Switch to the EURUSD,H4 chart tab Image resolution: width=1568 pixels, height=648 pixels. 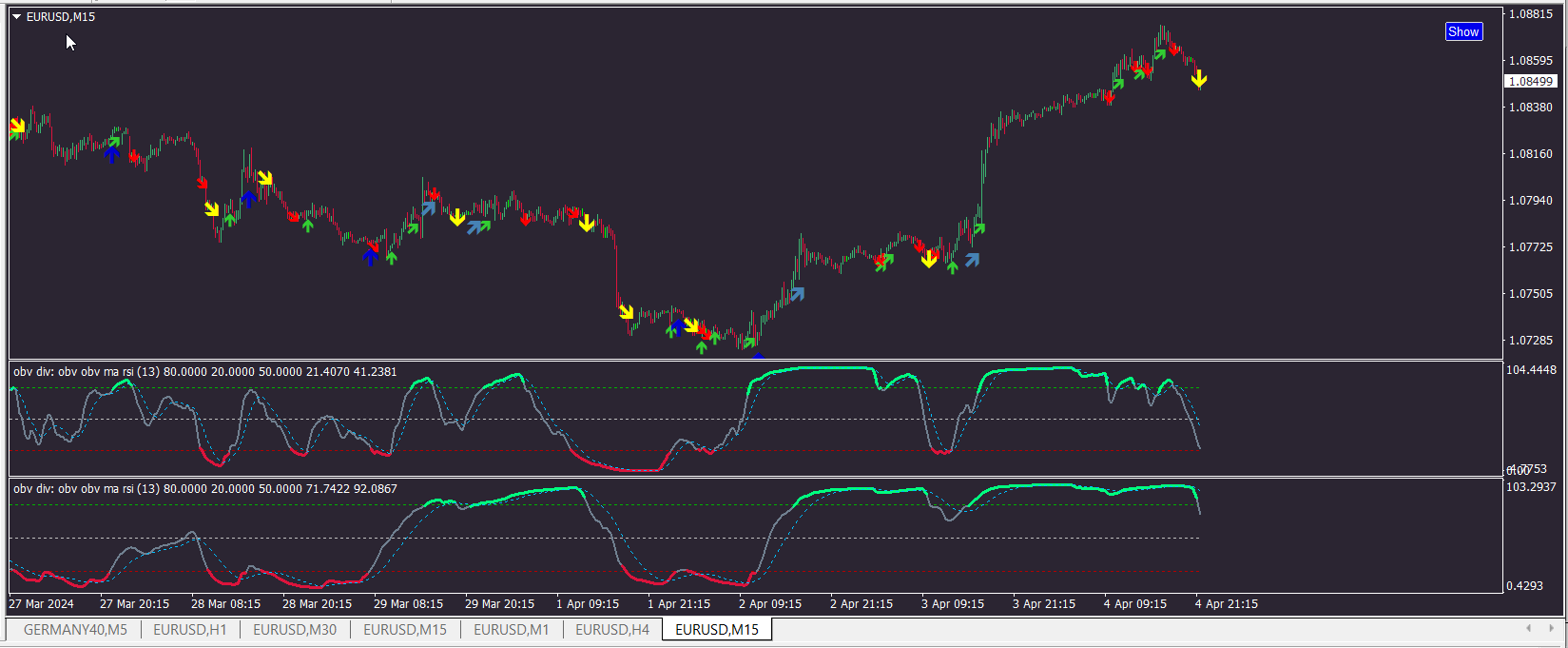[612, 630]
